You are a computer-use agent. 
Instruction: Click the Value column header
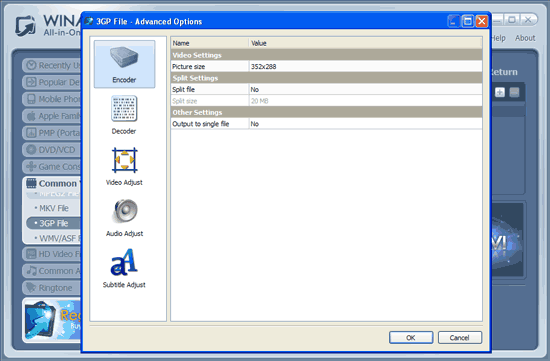pos(365,43)
